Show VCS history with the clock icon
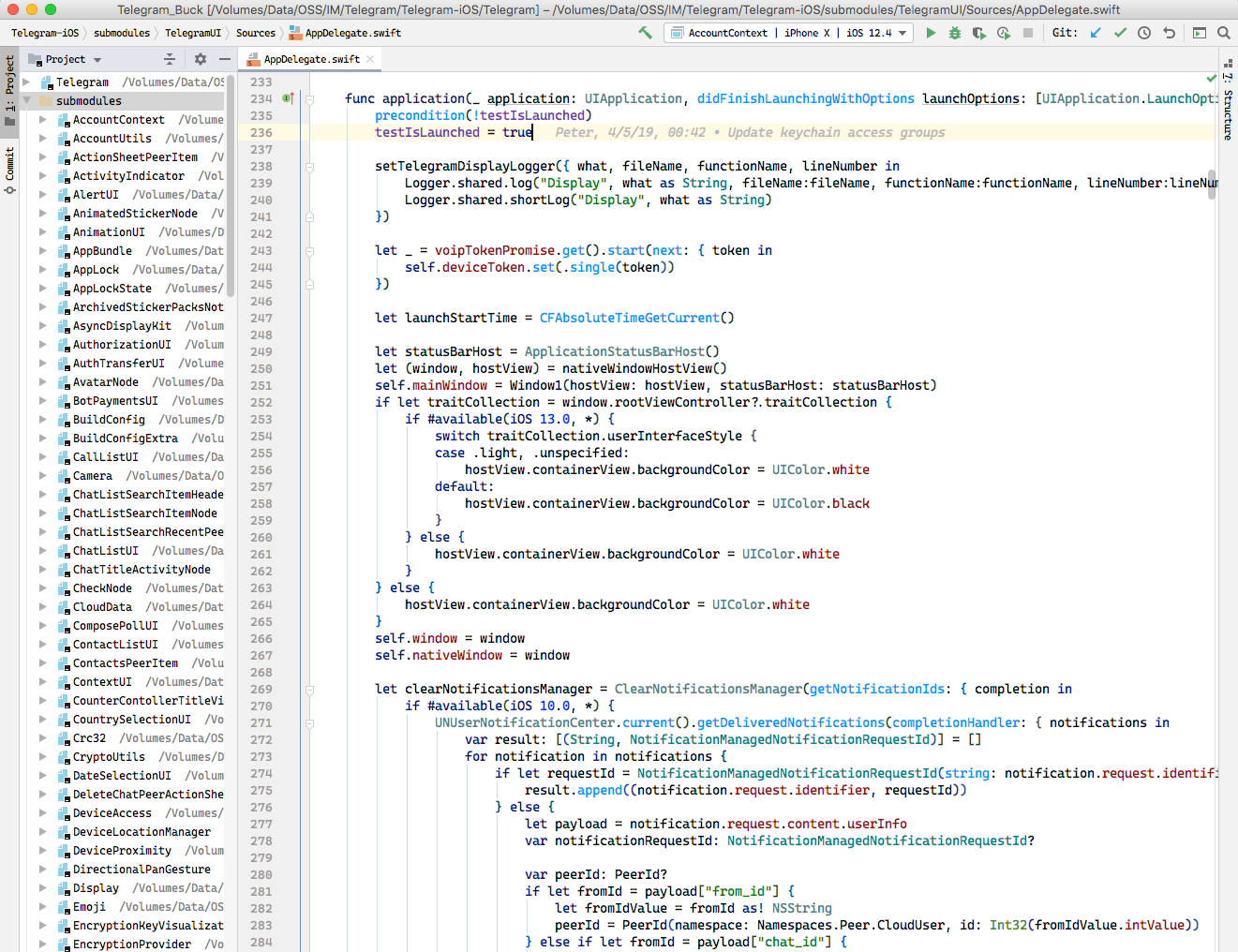Viewport: 1238px width, 952px height. point(1143,32)
